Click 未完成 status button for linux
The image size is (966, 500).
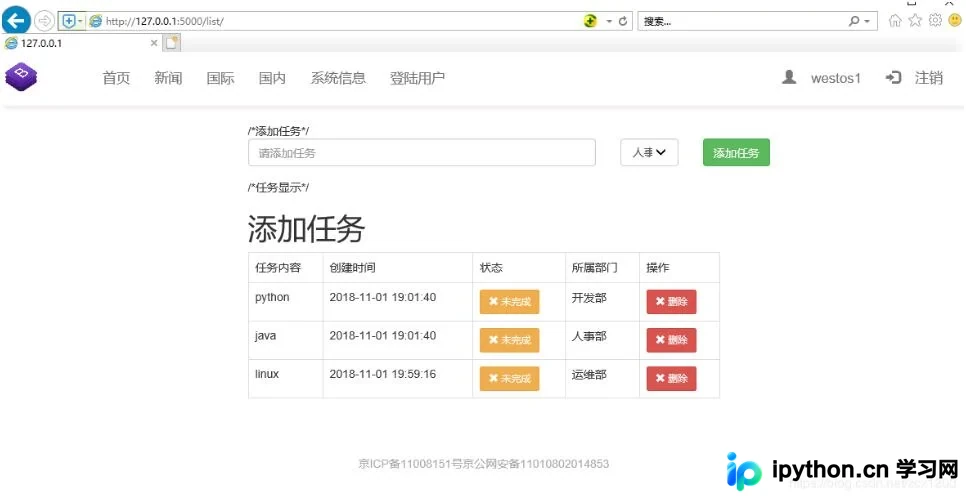509,378
